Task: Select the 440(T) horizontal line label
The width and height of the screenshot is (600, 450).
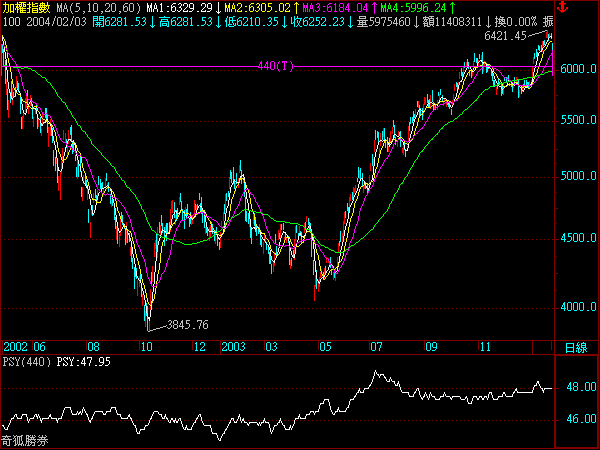Action: point(276,67)
